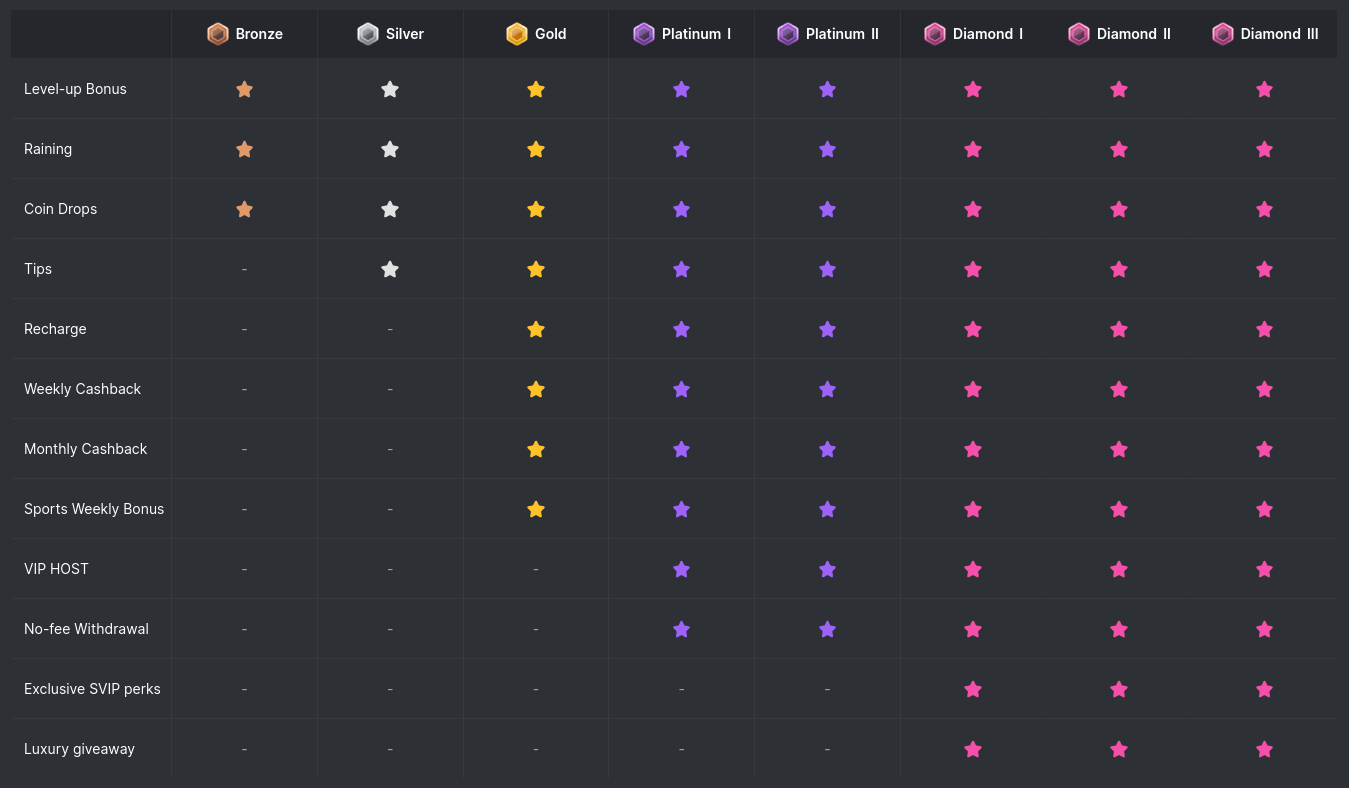
Task: Click the Gold star in Weekly Cashback row
Action: pos(536,389)
